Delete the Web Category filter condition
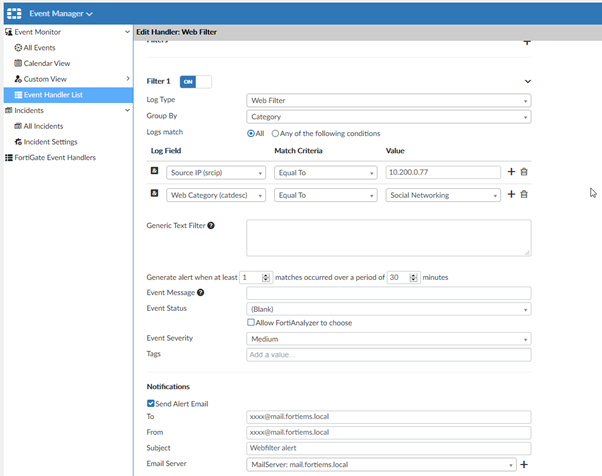Viewport: 602px width, 476px height. (523, 195)
